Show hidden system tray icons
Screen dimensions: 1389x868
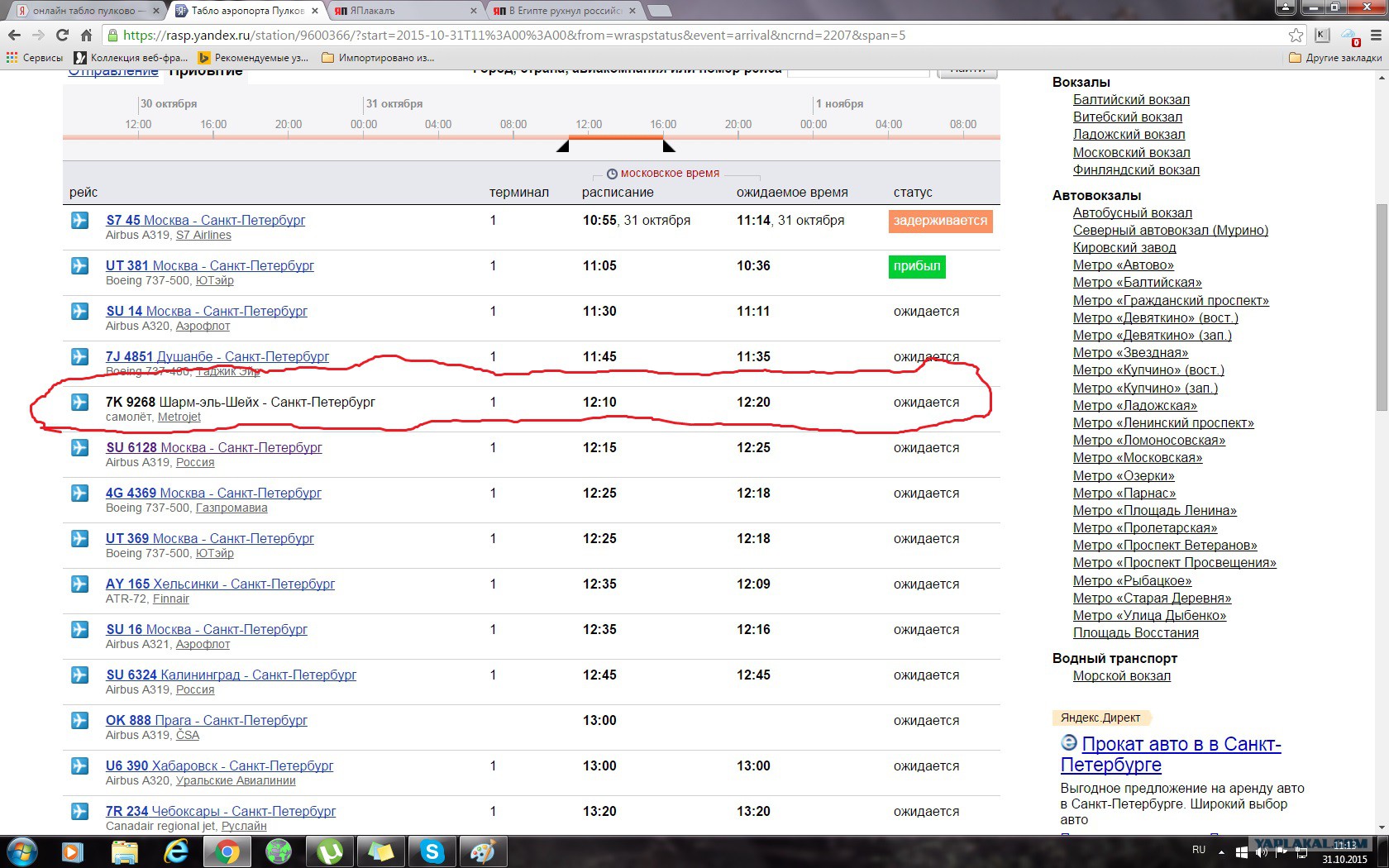click(x=1220, y=851)
